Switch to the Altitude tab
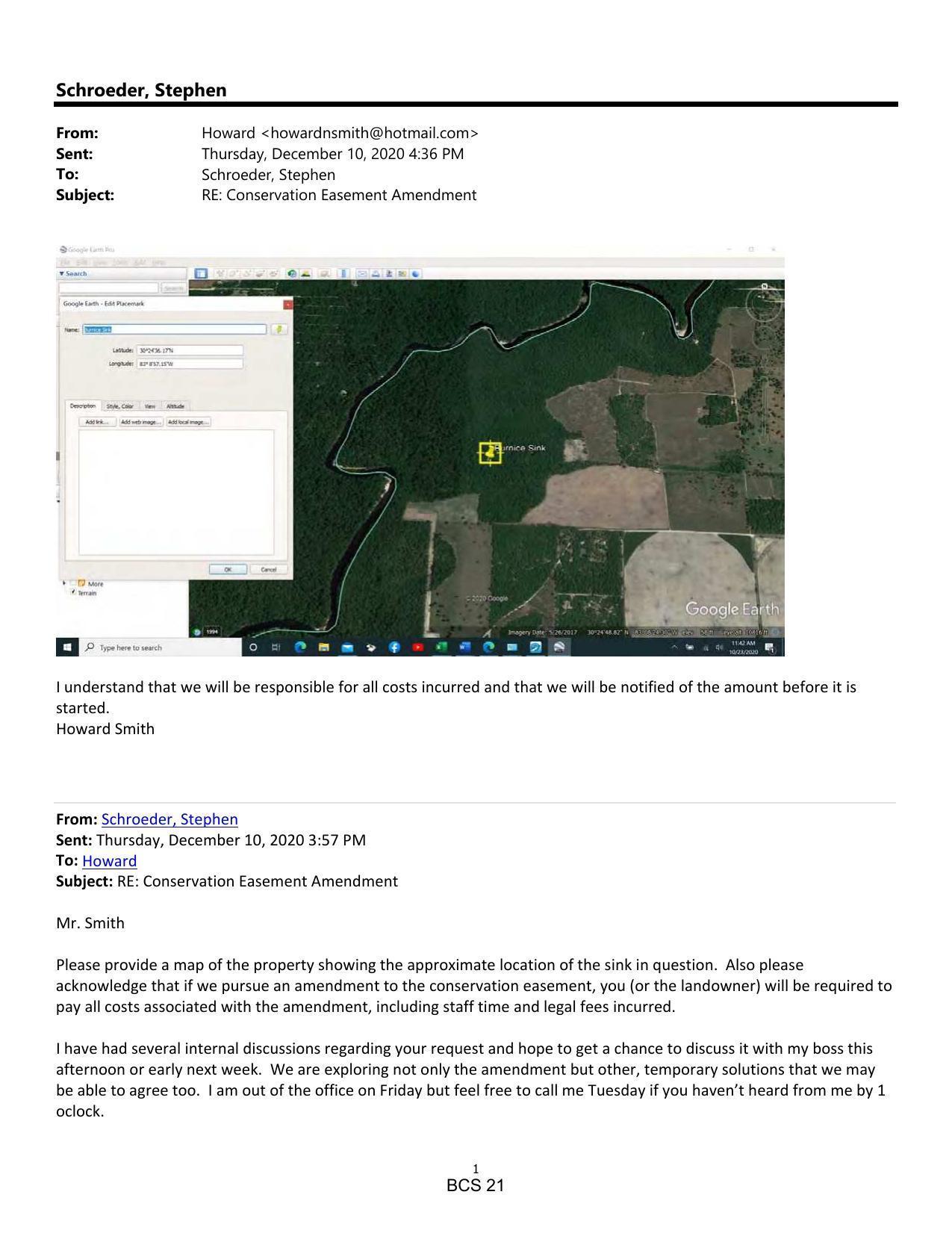This screenshot has width=952, height=1233. 175,406
